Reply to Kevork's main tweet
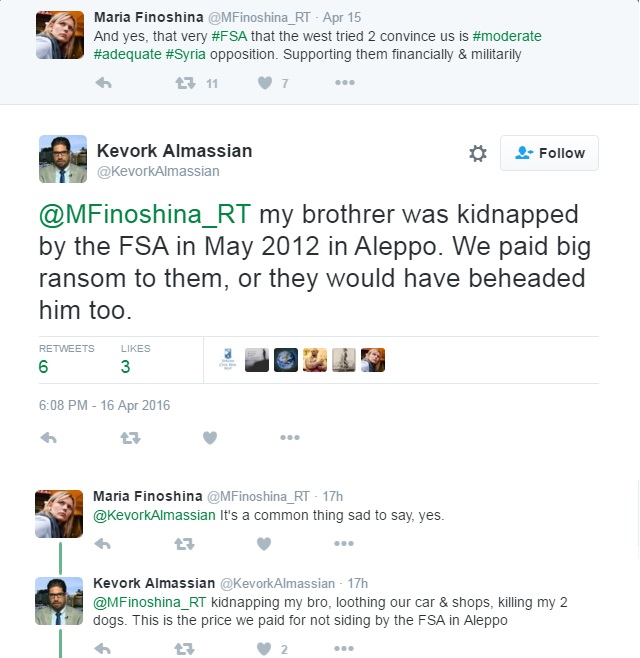 (x=49, y=437)
